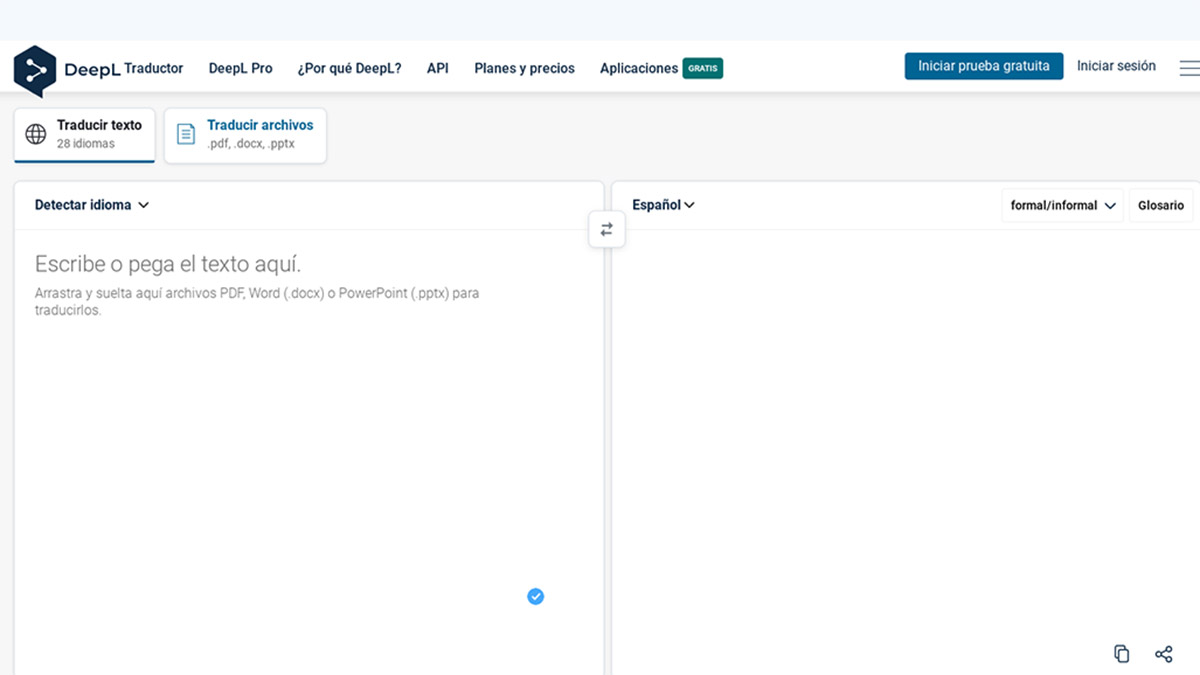The image size is (1200, 675).
Task: Click the globe icon in Traducir texto
Action: (x=36, y=134)
